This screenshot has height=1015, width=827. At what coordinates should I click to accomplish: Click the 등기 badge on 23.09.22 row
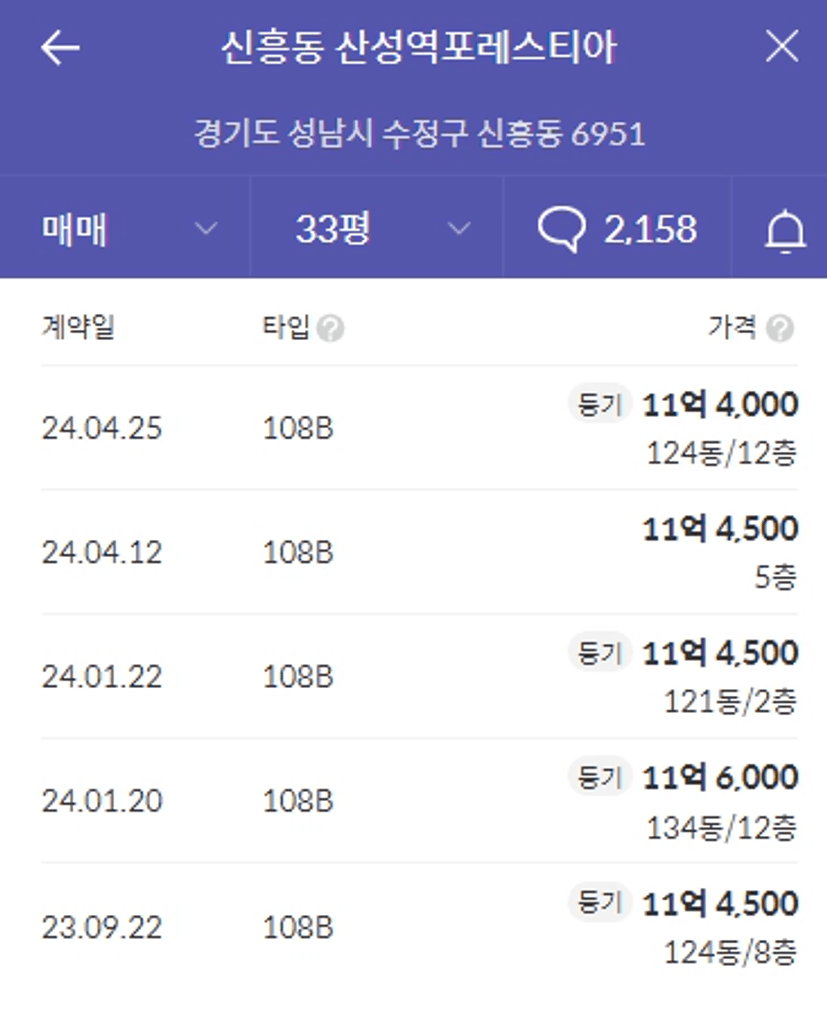coord(599,902)
